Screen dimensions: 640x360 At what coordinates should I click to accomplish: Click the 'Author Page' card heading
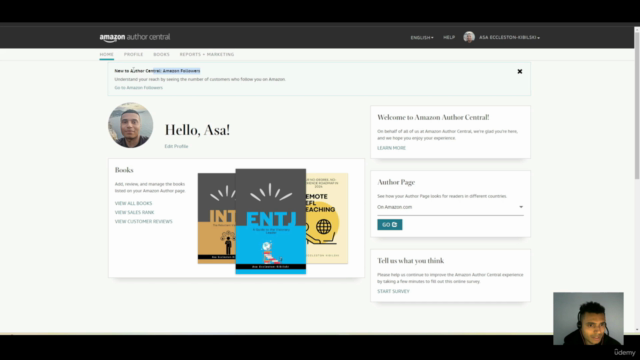pyautogui.click(x=396, y=182)
